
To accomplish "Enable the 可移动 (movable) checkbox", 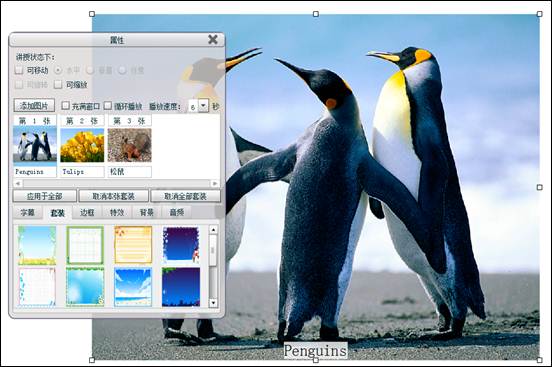I will click(19, 70).
